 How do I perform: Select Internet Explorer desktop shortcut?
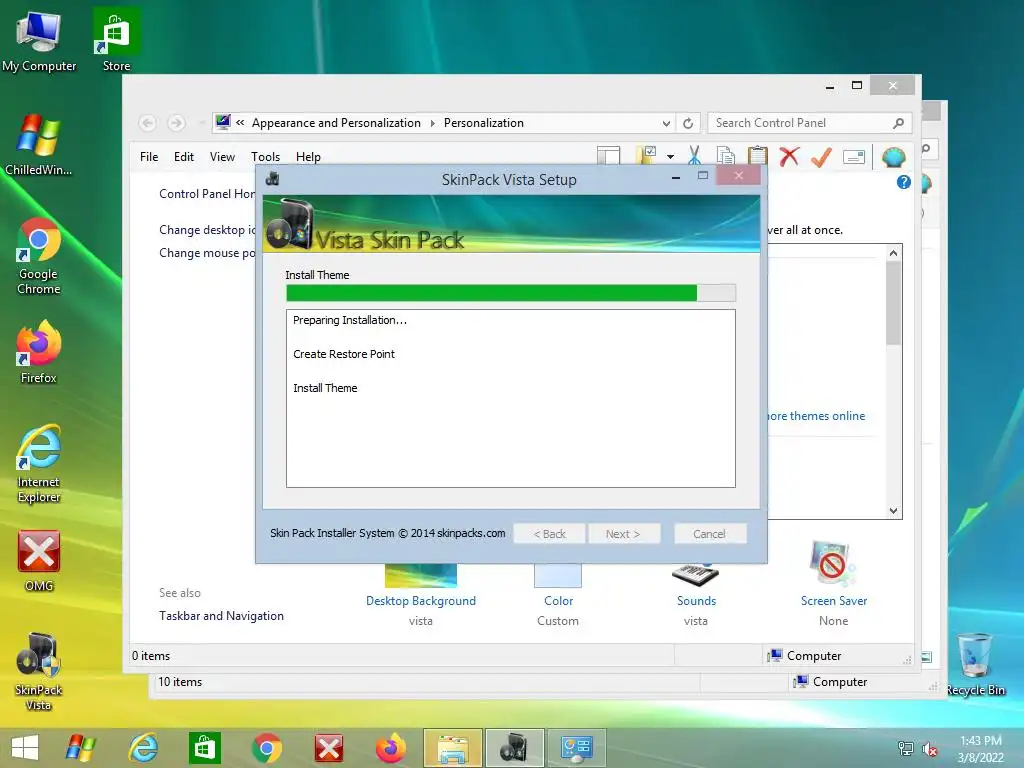tap(39, 464)
